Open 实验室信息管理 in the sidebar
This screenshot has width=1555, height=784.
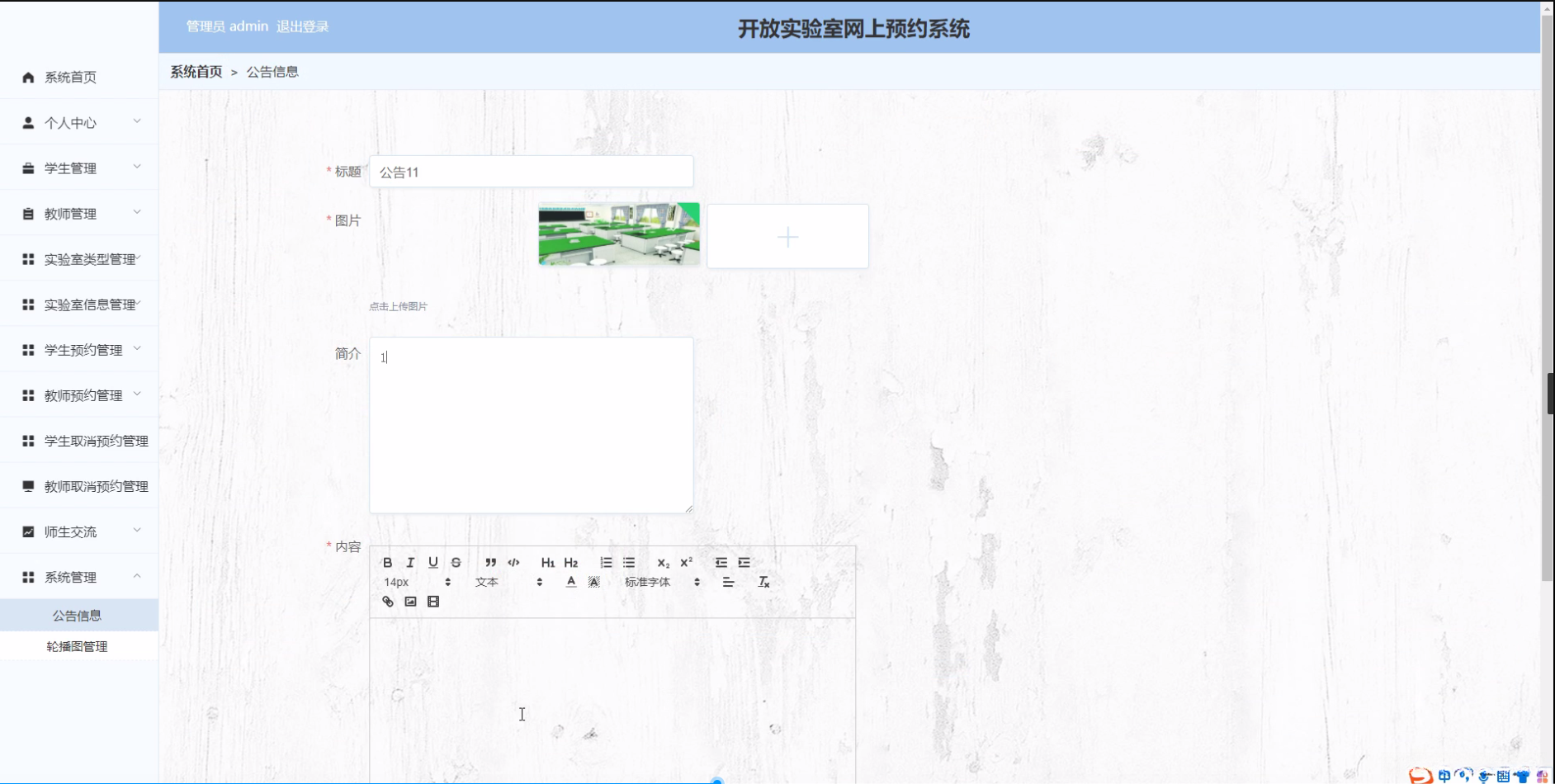click(x=79, y=305)
